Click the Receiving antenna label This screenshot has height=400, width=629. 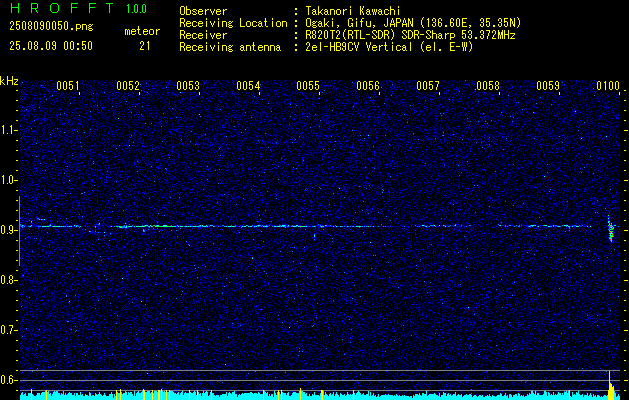coord(230,47)
